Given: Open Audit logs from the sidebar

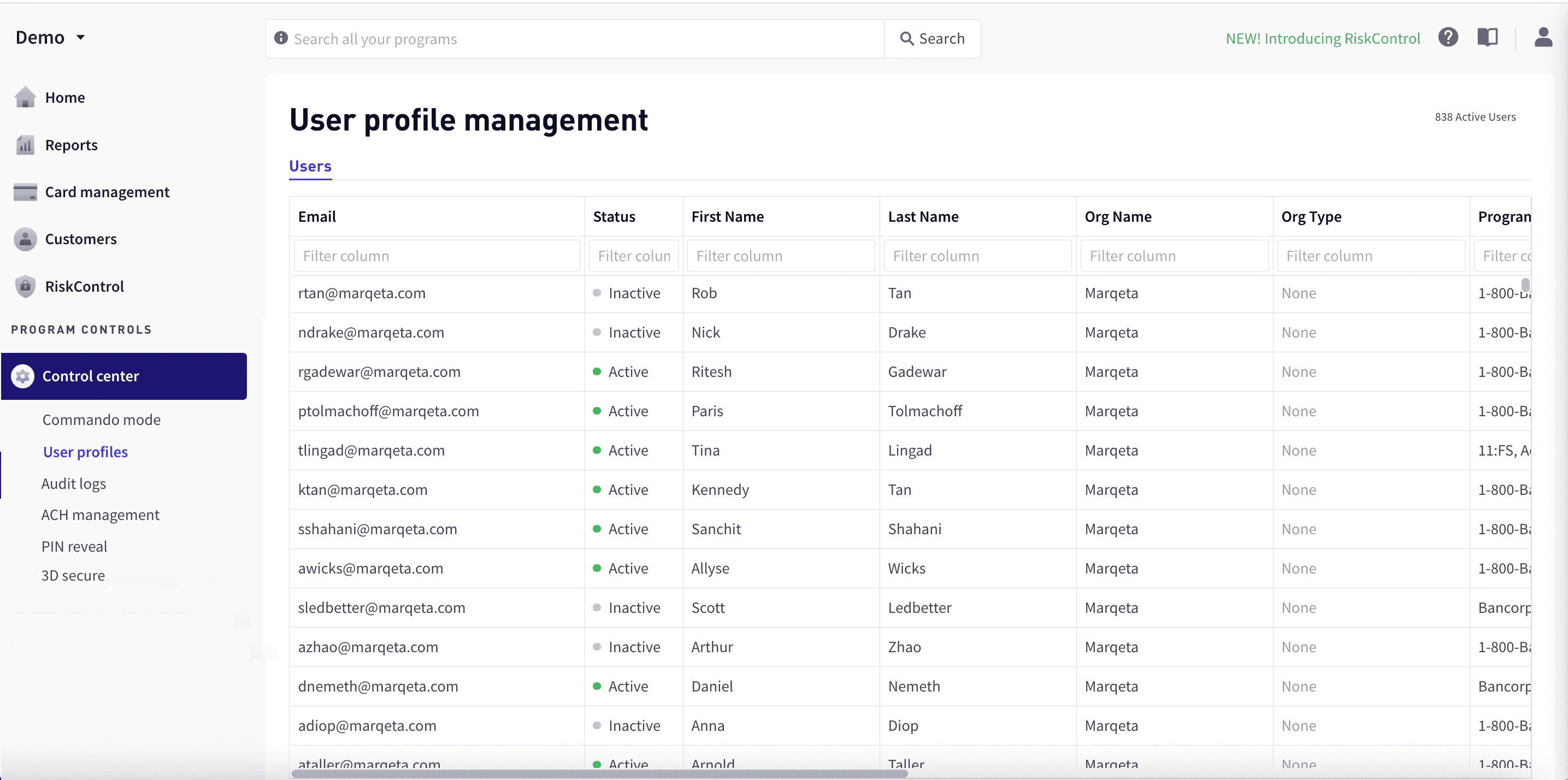Looking at the screenshot, I should (73, 483).
